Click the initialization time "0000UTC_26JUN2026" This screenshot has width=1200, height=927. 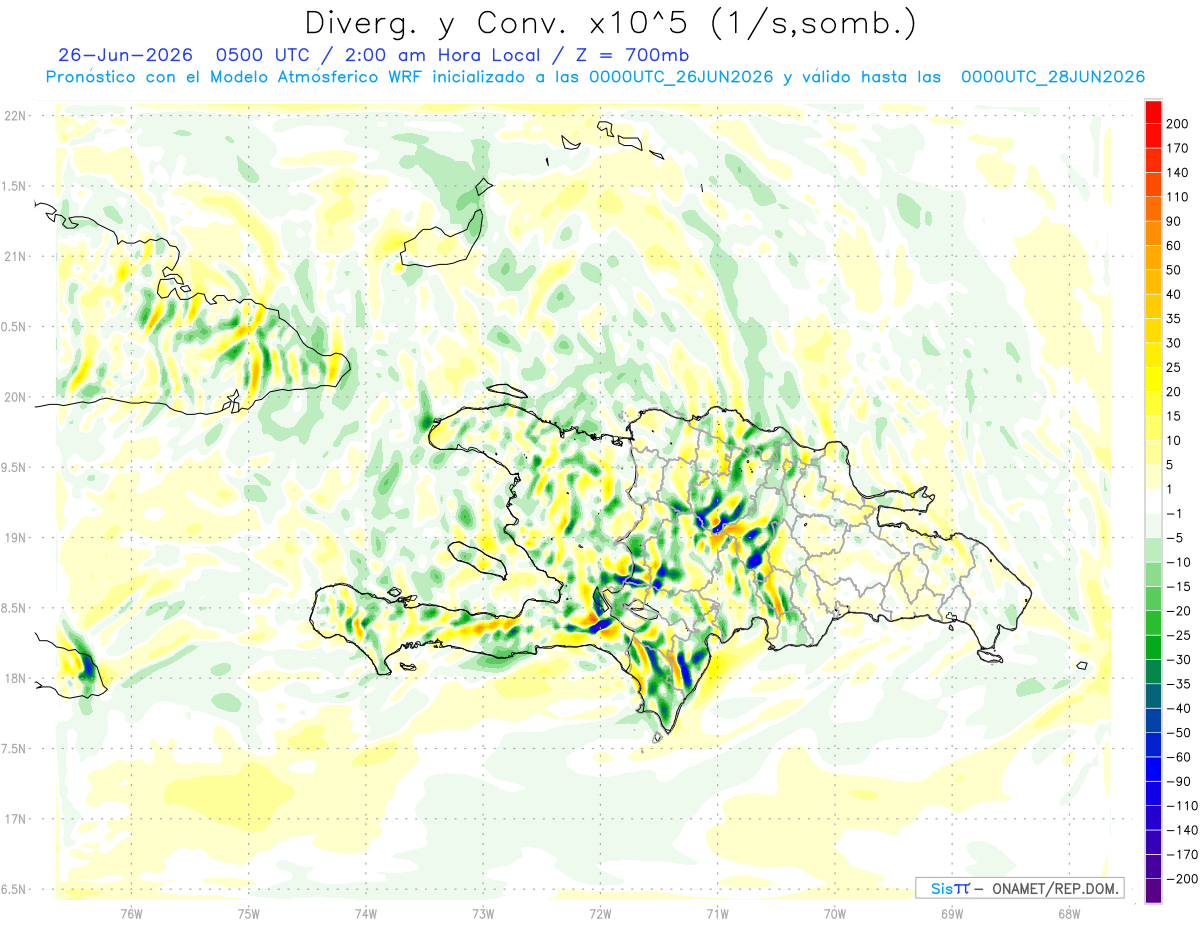(x=681, y=77)
